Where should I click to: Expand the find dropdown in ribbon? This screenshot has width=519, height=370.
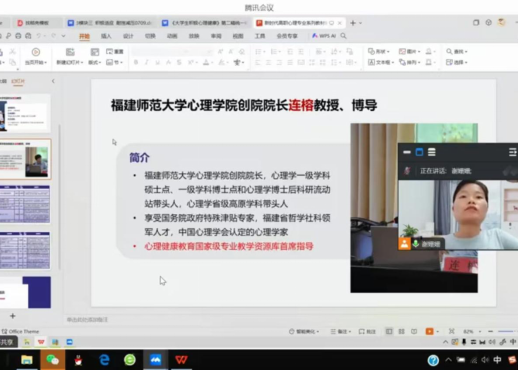tap(457, 51)
